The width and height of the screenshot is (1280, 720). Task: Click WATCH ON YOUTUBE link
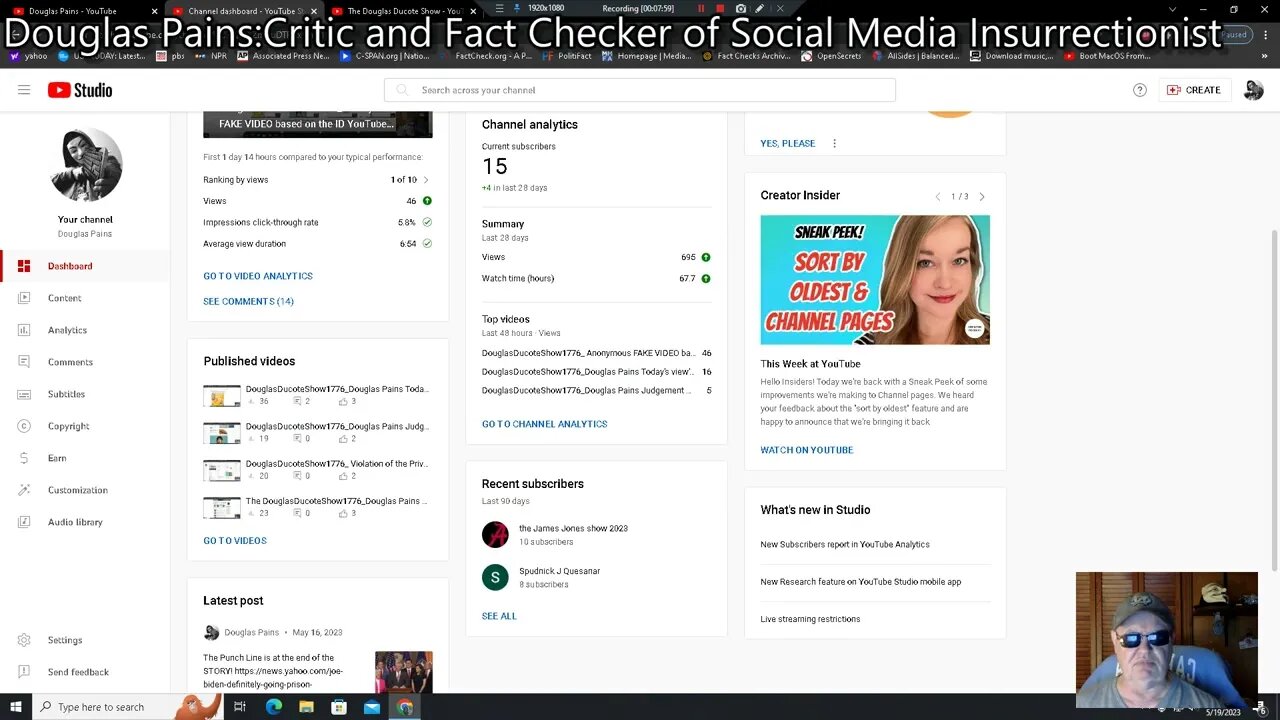click(806, 450)
